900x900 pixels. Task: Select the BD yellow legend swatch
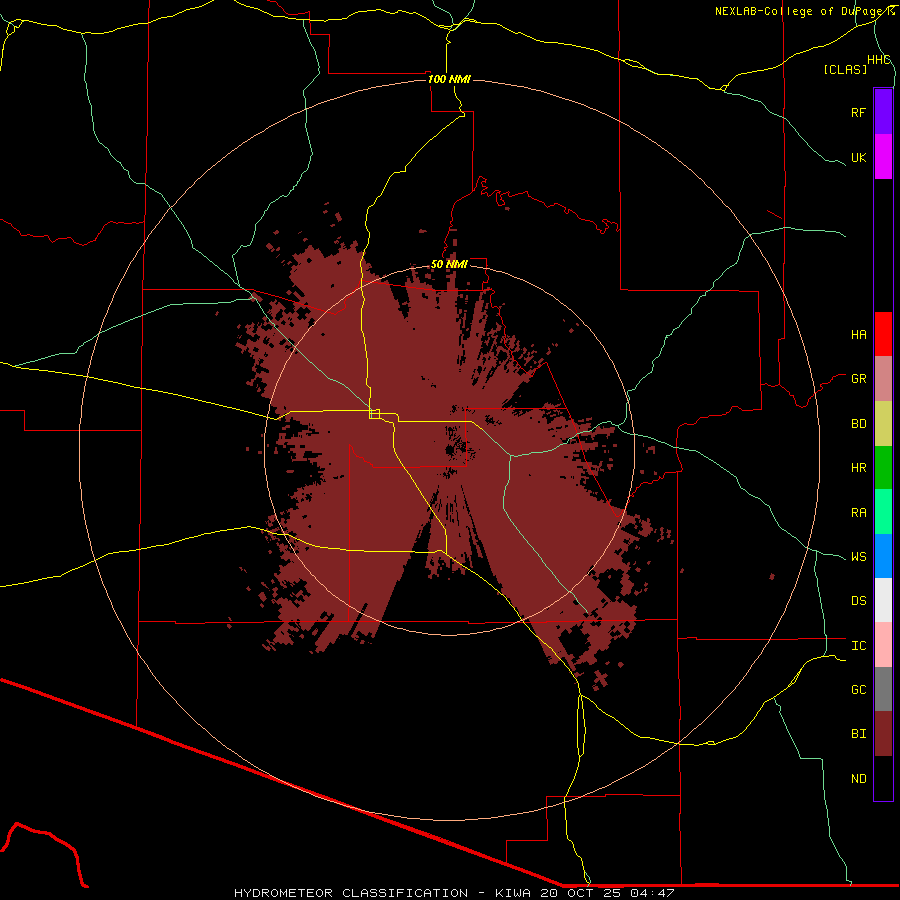883,424
